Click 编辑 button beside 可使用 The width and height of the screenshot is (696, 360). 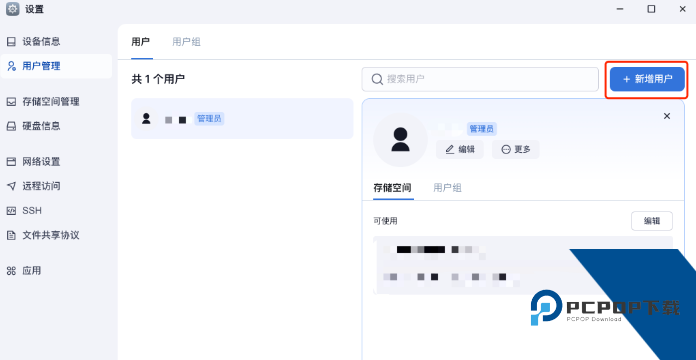pyautogui.click(x=652, y=221)
